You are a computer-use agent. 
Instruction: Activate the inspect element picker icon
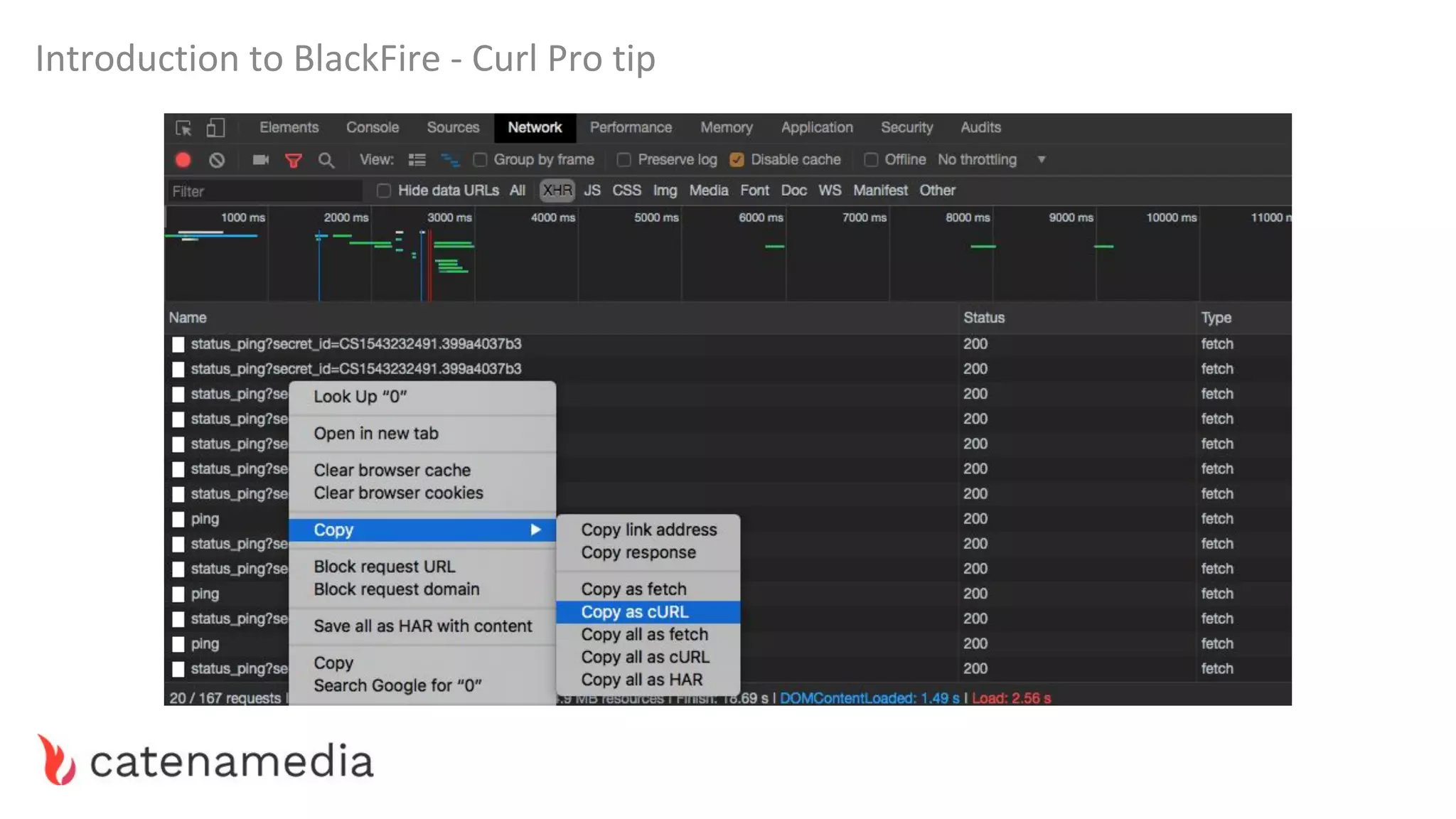coord(183,128)
